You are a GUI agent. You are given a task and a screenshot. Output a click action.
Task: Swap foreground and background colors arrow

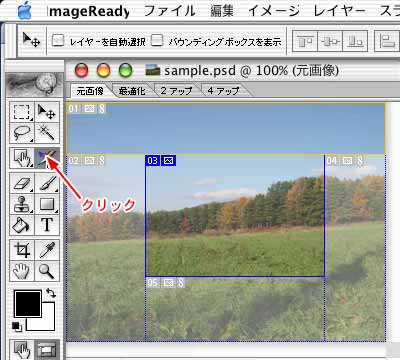tap(51, 293)
